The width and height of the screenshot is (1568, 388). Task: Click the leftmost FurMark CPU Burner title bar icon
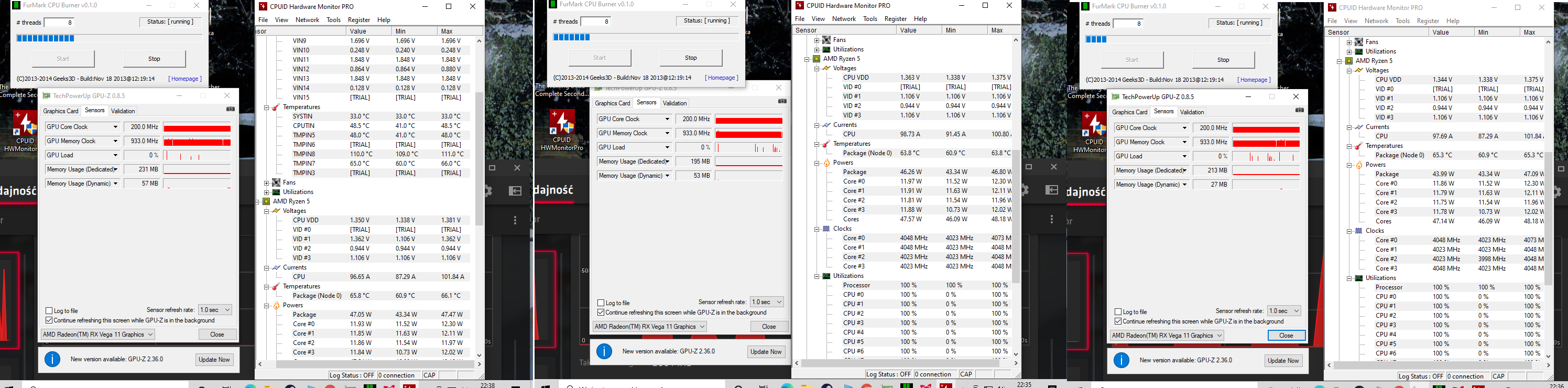point(16,5)
